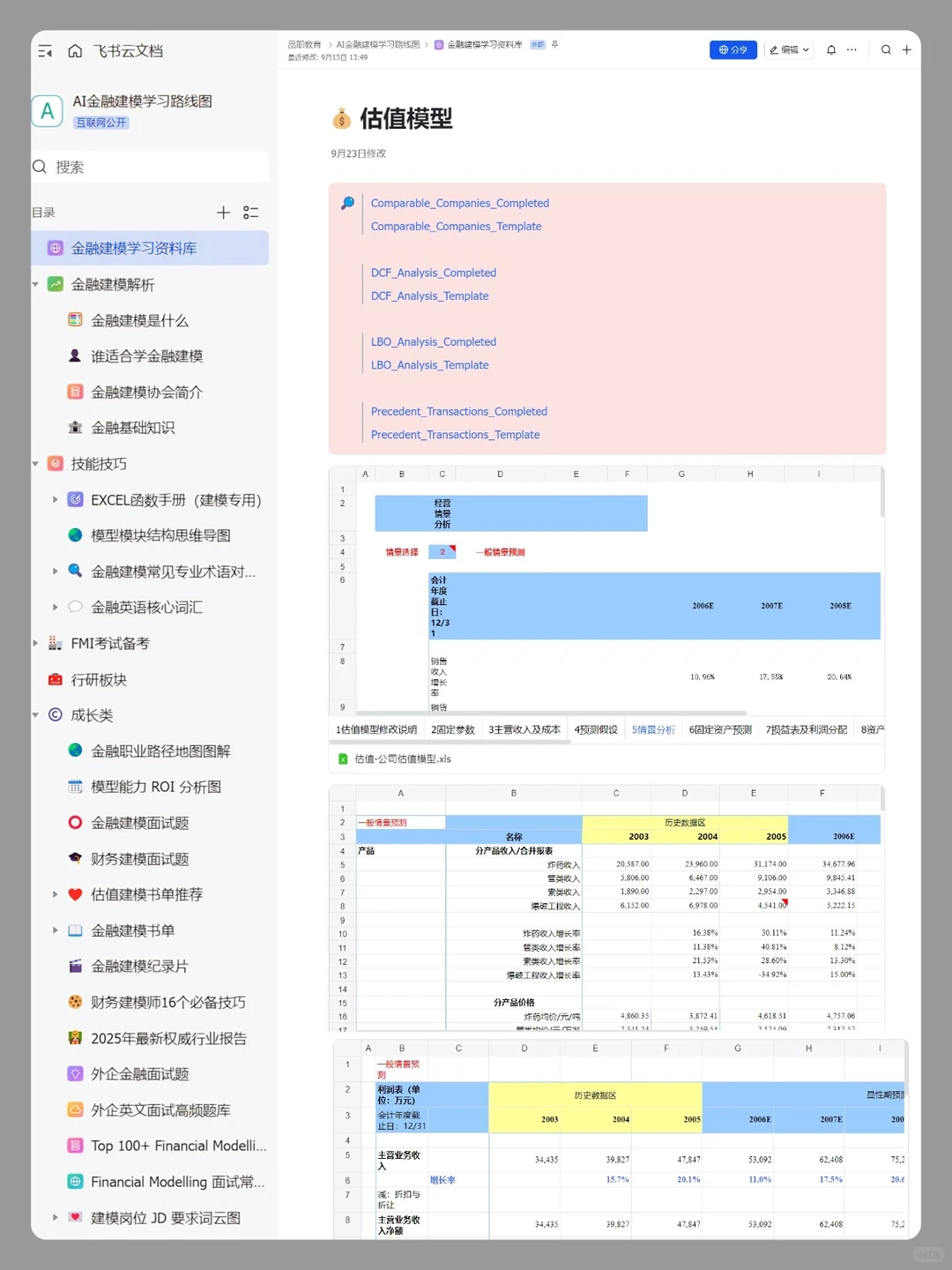This screenshot has height=1270, width=952.
Task: Open the more options ellipsis in the top bar
Action: tap(852, 50)
